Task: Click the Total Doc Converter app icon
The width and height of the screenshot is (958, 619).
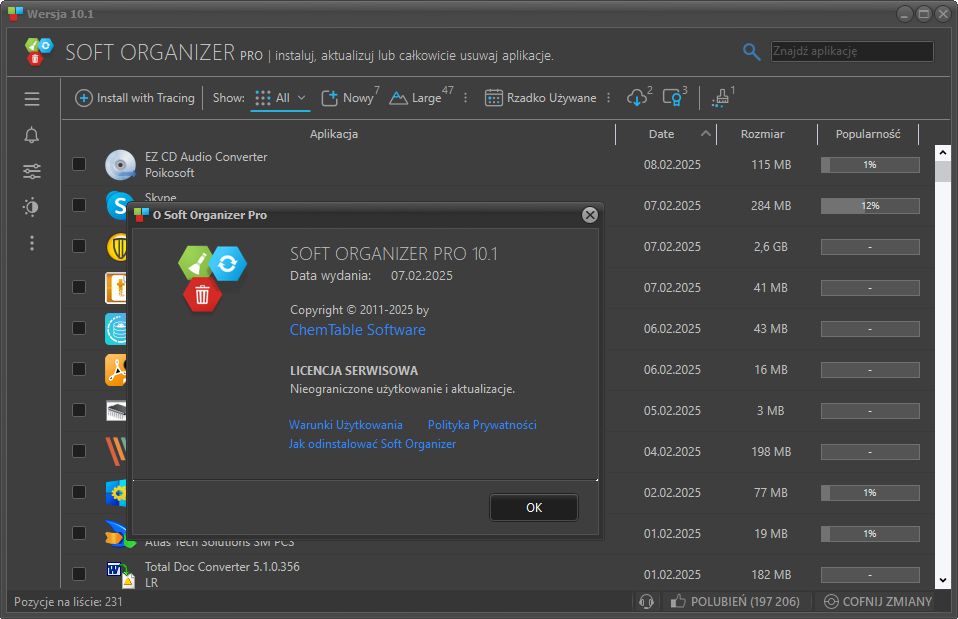Action: pyautogui.click(x=120, y=574)
